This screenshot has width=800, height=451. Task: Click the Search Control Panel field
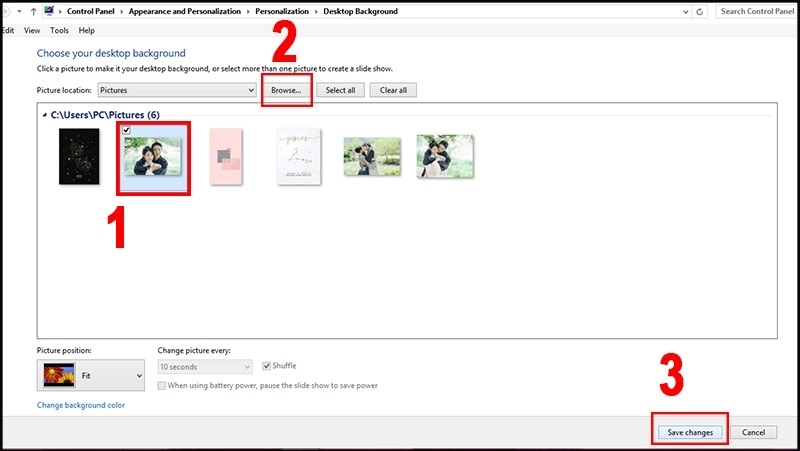point(757,11)
